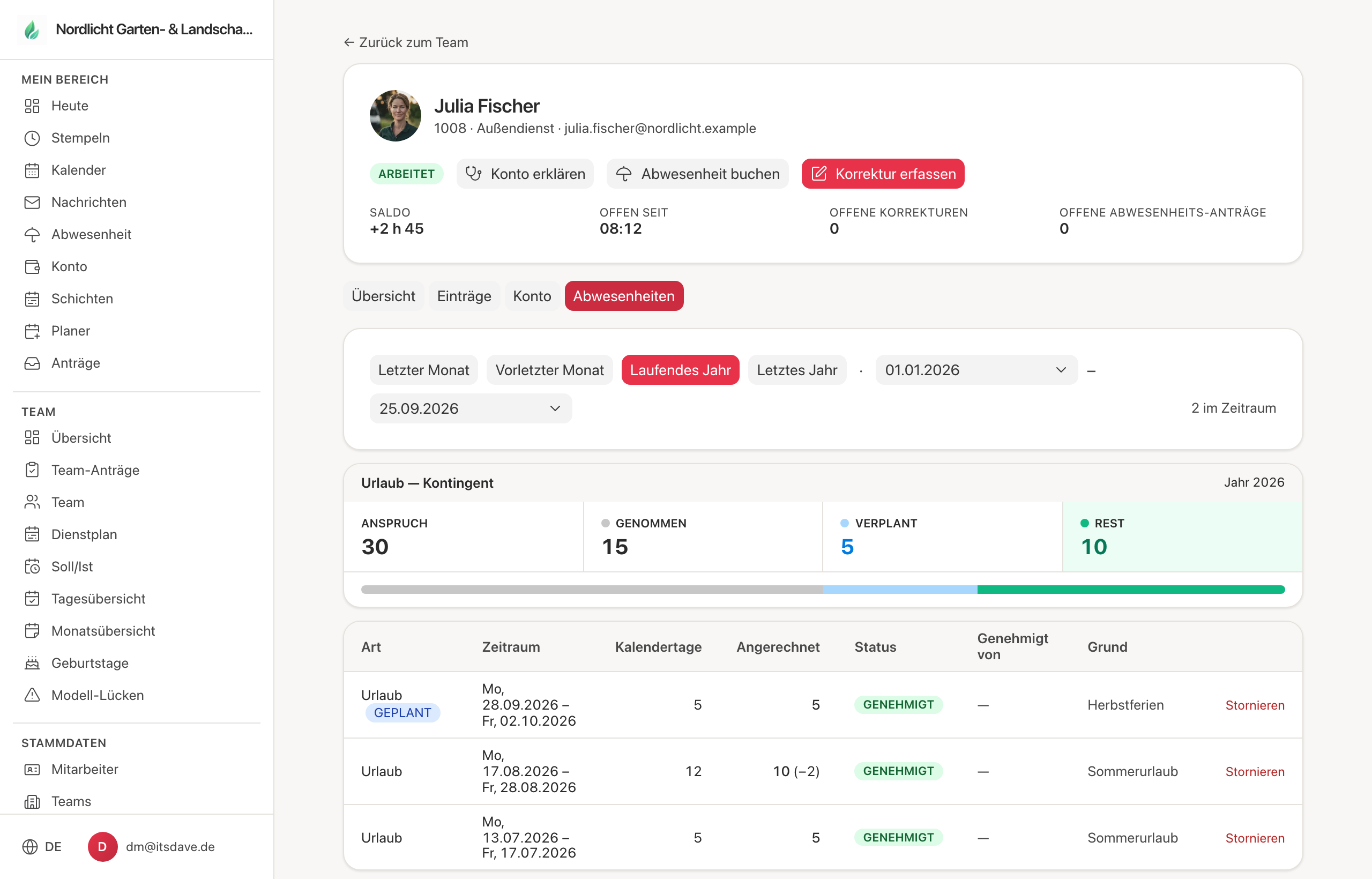Open Monatsübersicht in the sidebar

pos(103,631)
